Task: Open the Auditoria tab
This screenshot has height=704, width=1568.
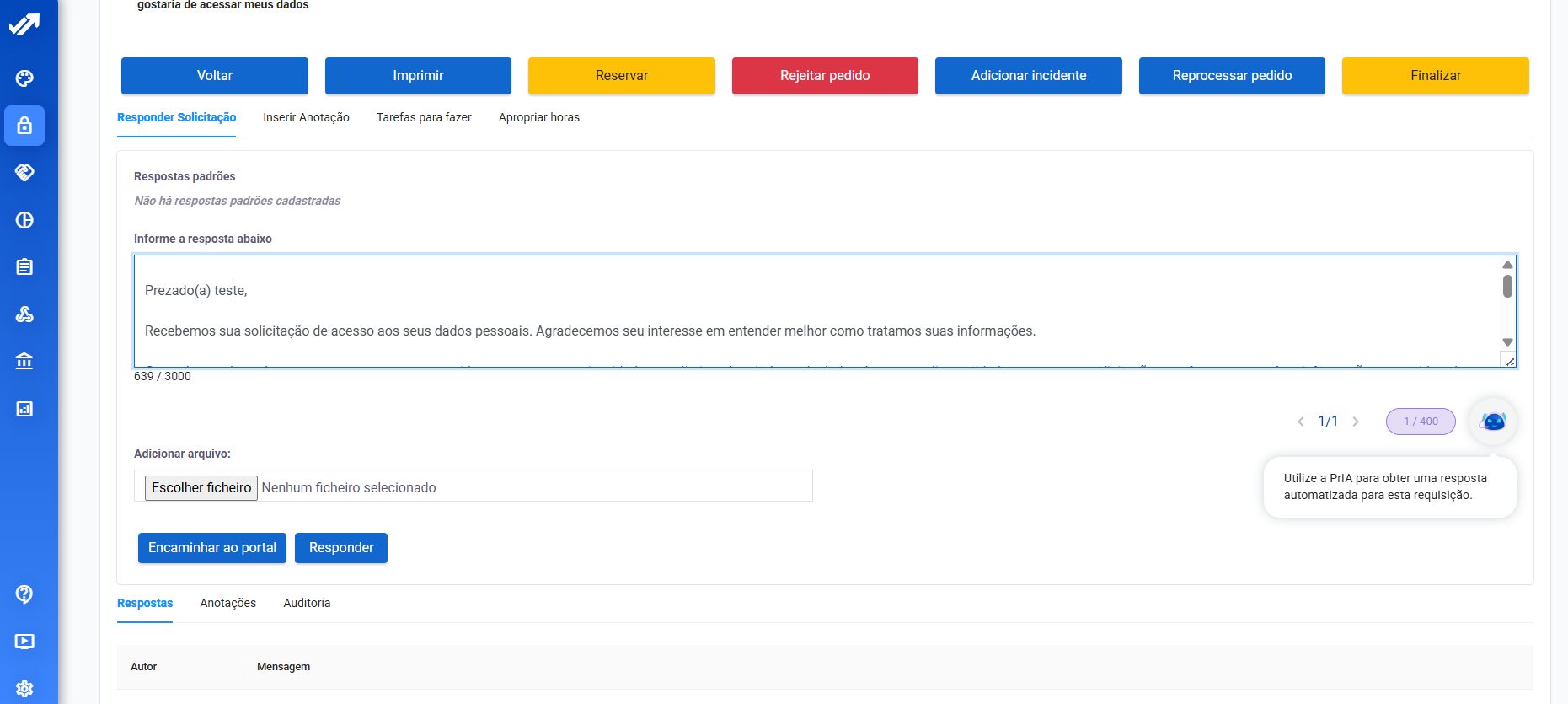Action: (307, 603)
